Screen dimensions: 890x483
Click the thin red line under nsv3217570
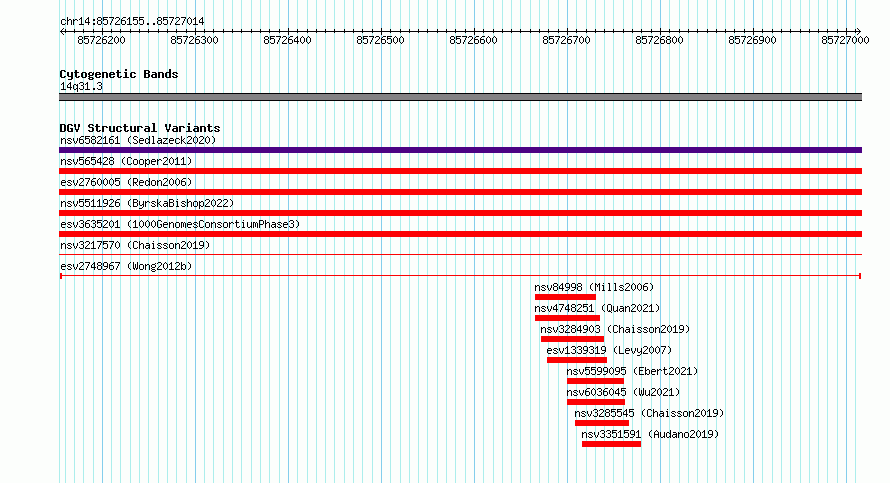tap(460, 255)
